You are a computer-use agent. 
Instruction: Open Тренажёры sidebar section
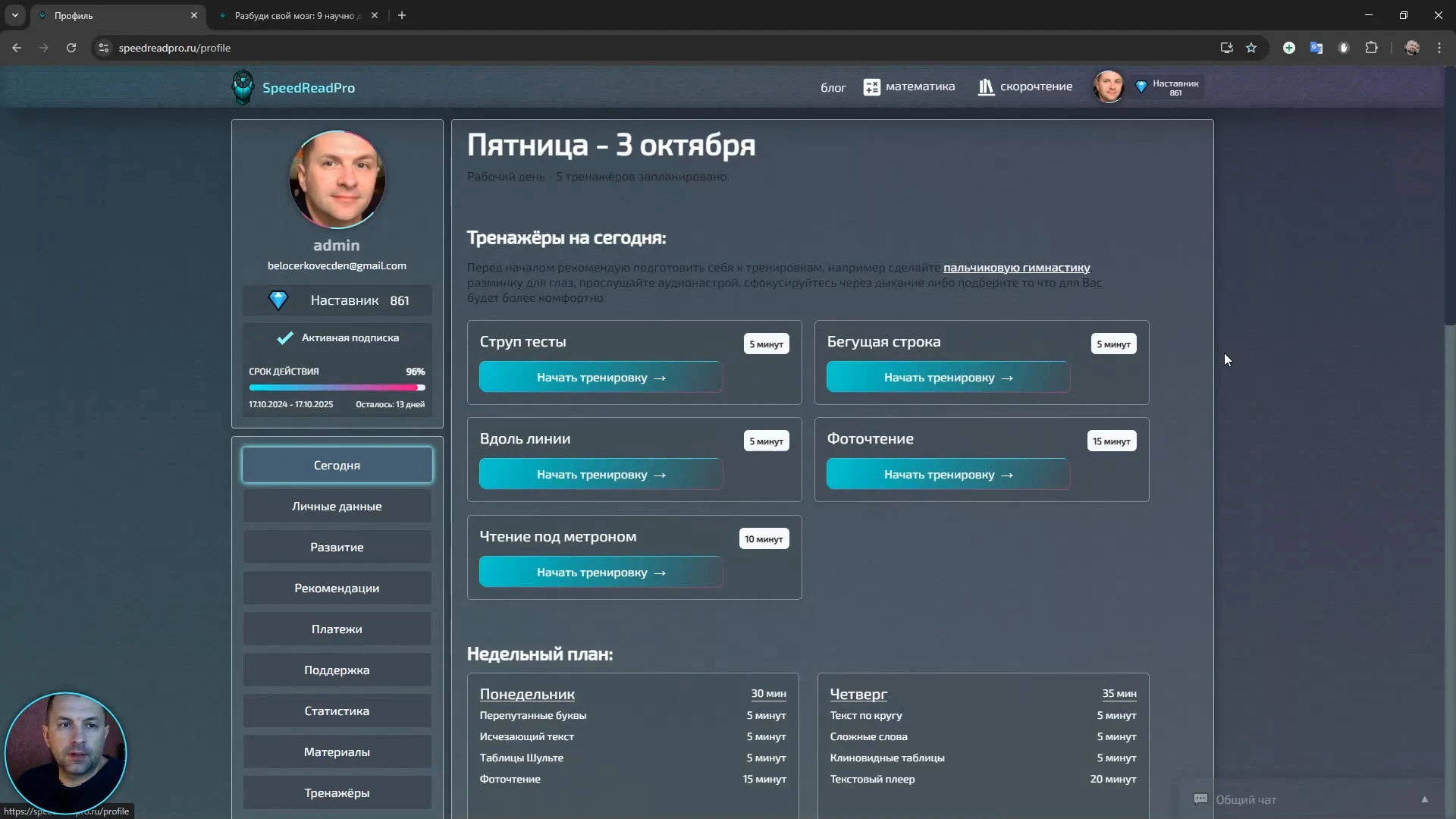337,792
